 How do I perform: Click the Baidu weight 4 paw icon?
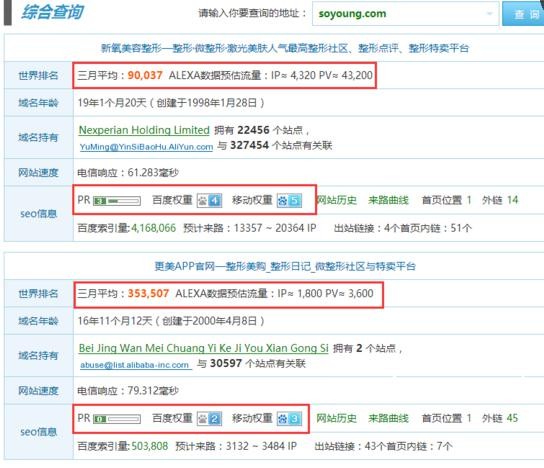[209, 201]
